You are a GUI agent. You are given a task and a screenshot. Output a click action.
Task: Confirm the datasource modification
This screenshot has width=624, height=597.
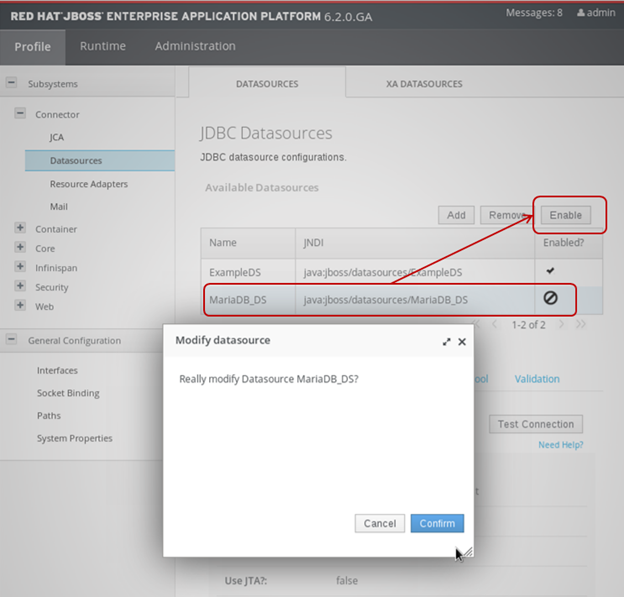point(436,523)
